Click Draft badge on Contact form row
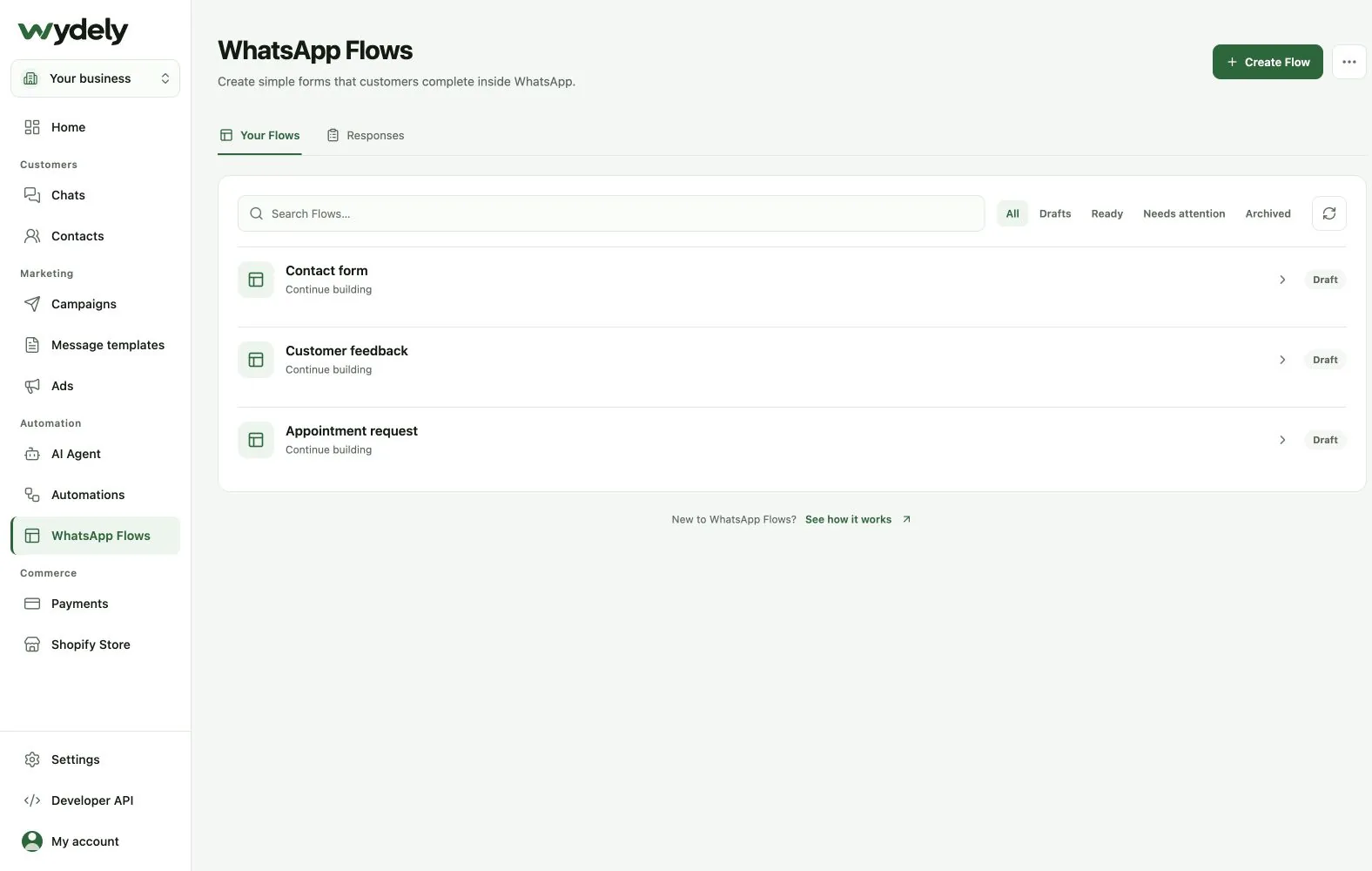This screenshot has width=1372, height=871. coord(1325,280)
